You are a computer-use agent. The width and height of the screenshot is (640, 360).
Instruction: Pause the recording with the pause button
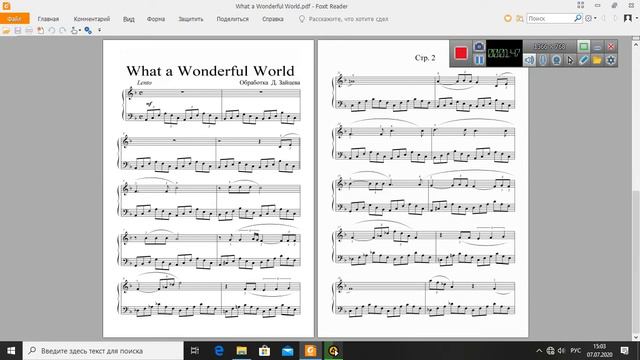(x=479, y=60)
